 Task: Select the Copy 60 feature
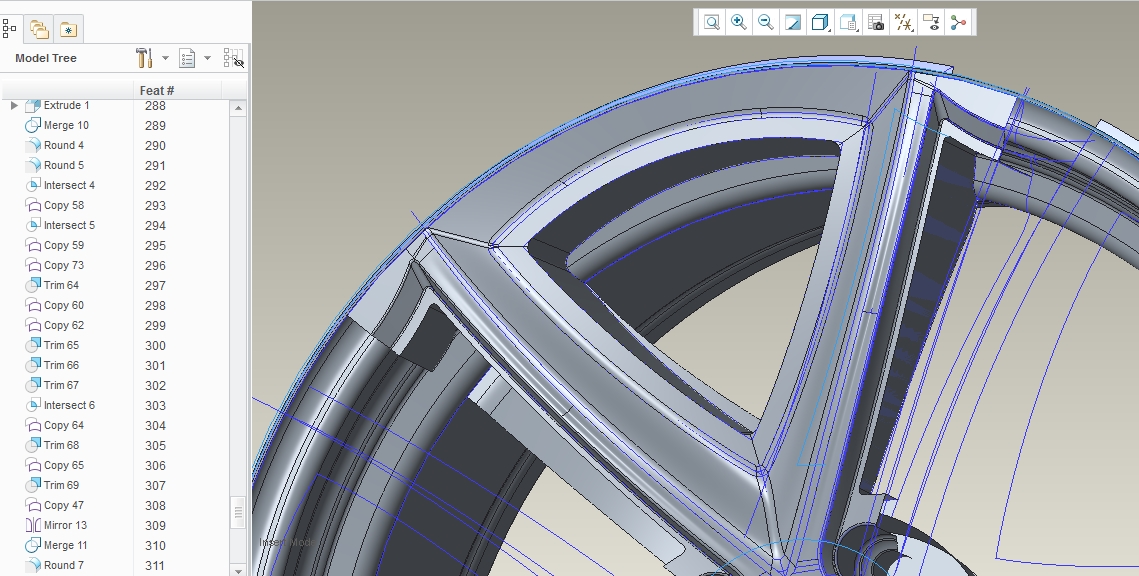pos(64,305)
